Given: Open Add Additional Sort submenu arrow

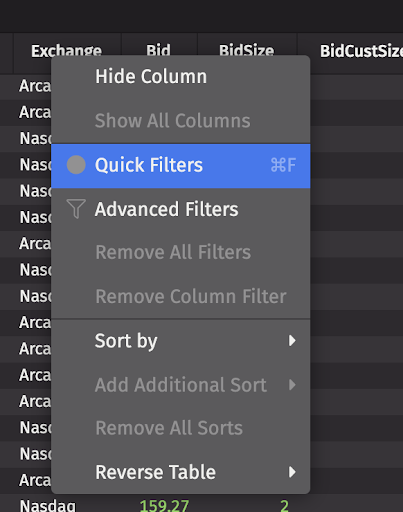Looking at the screenshot, I should [x=292, y=385].
